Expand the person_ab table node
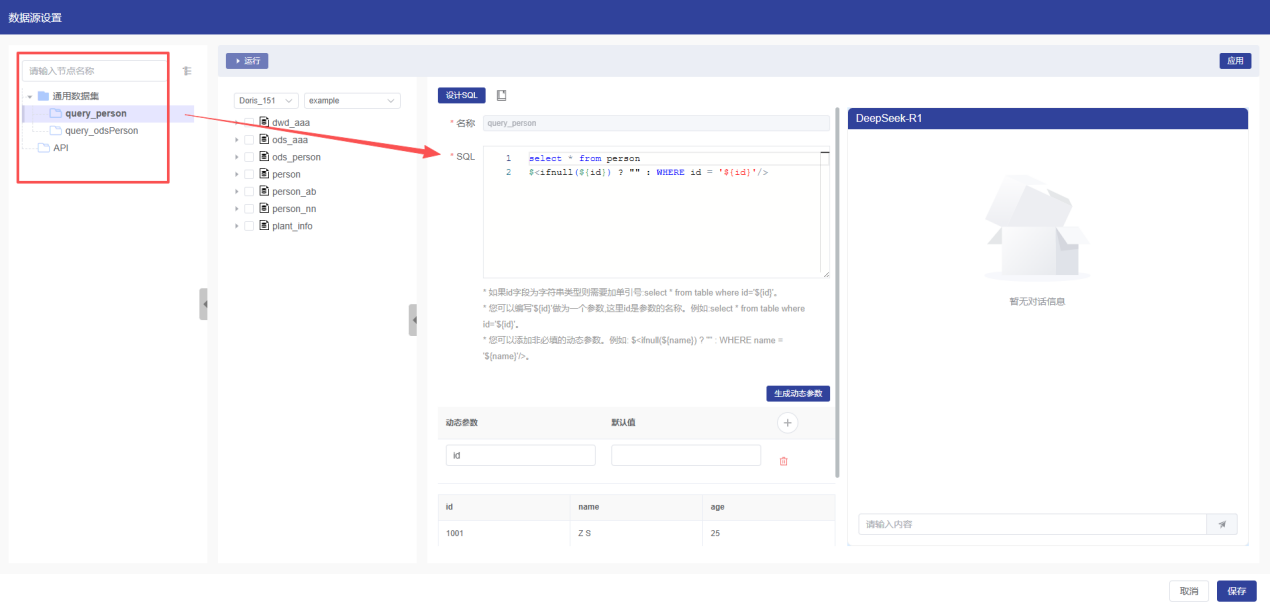Viewport: 1270px width, 609px height. point(237,191)
